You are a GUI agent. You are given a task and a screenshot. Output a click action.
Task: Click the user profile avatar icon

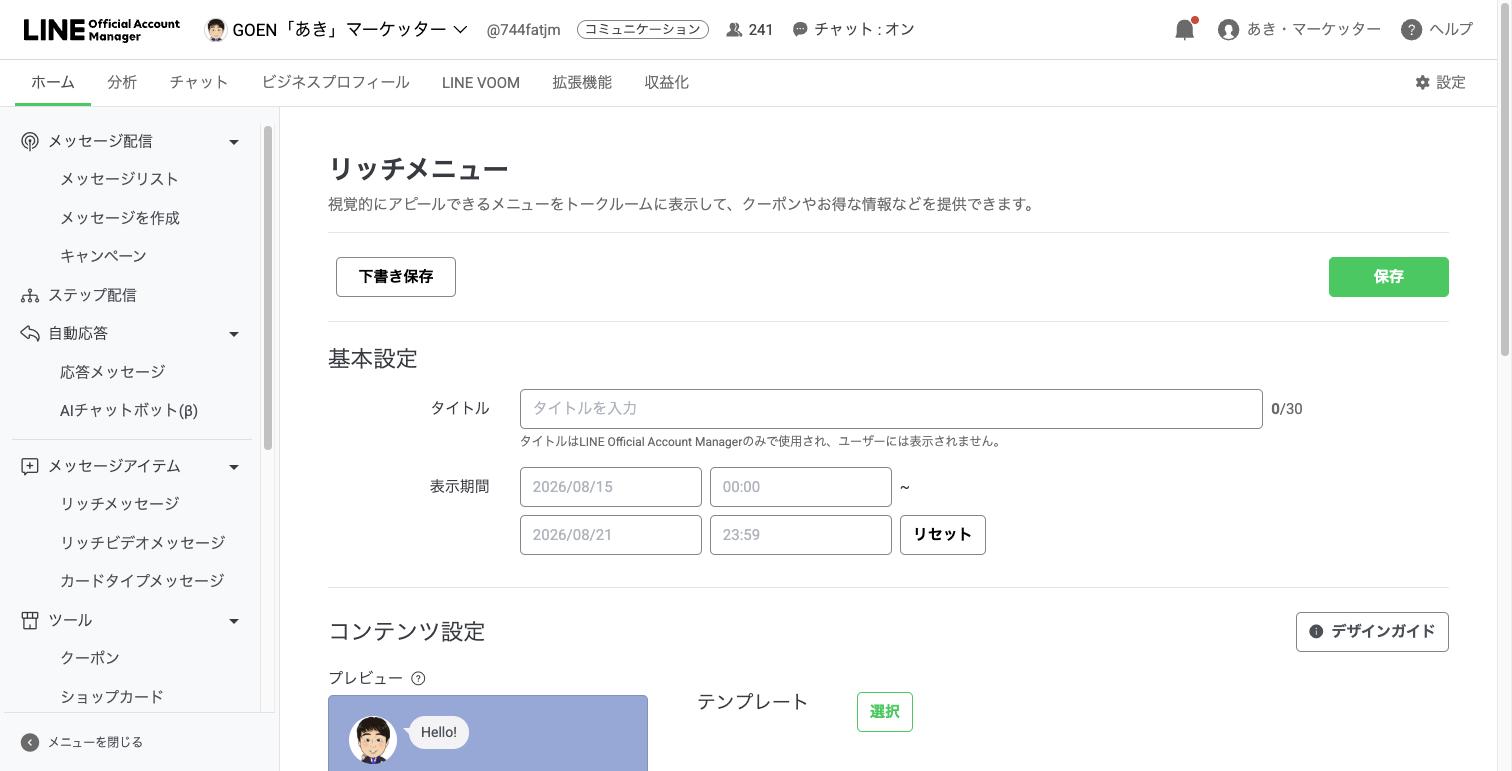coord(1228,30)
